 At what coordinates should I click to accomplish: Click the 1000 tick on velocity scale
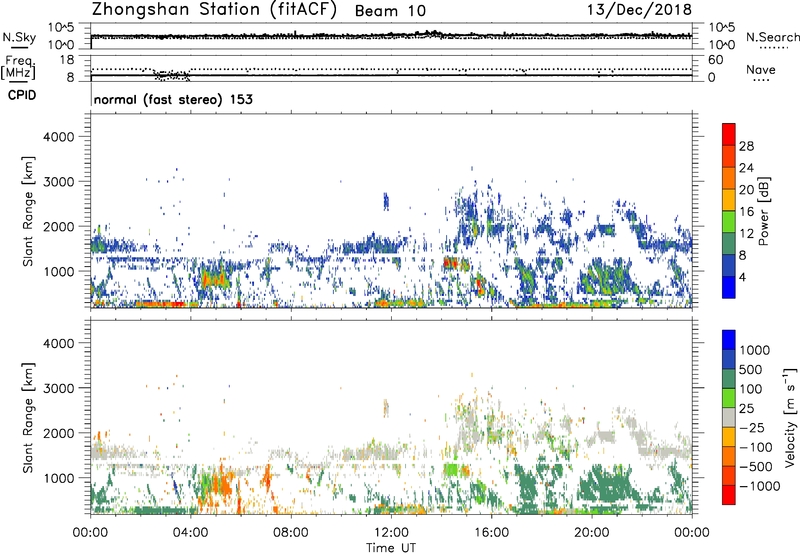coord(754,350)
